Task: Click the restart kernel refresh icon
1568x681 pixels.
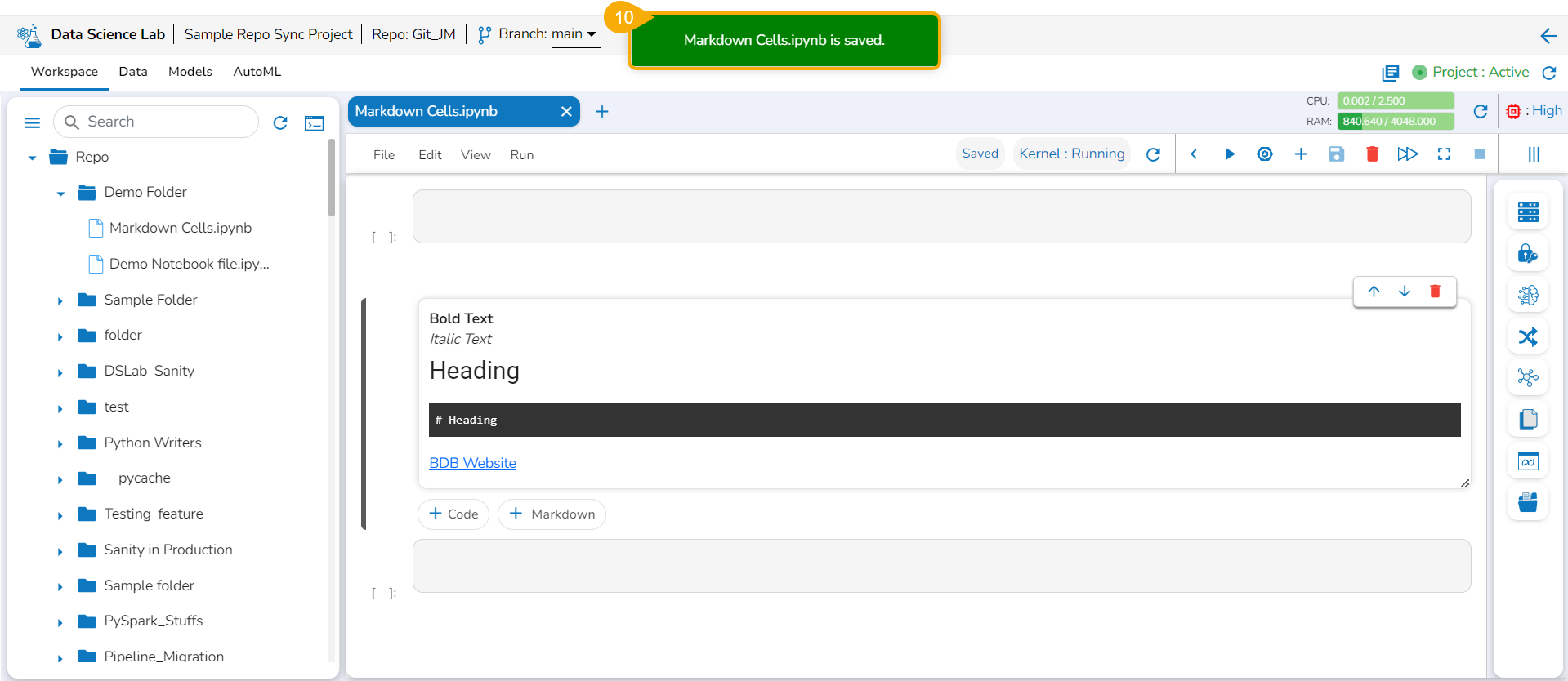Action: click(x=1153, y=154)
